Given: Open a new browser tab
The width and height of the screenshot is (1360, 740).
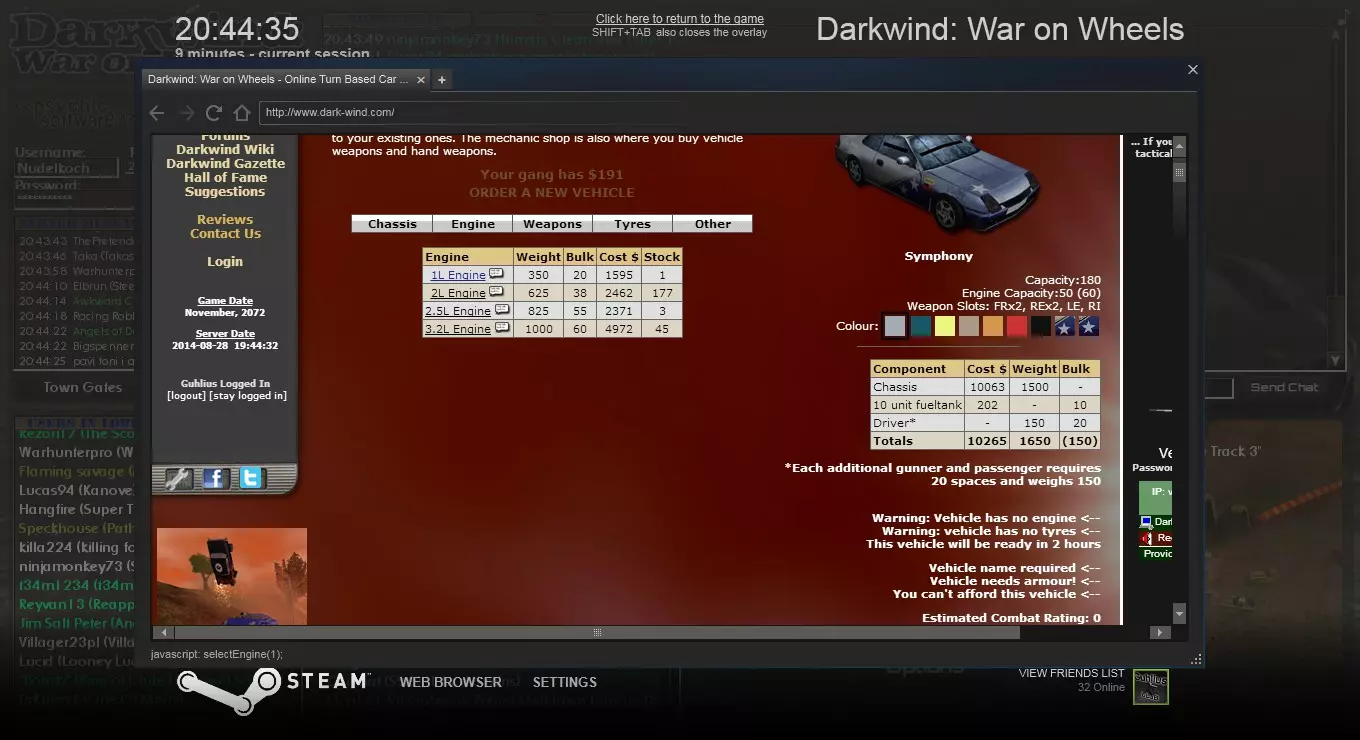Looking at the screenshot, I should pos(442,80).
